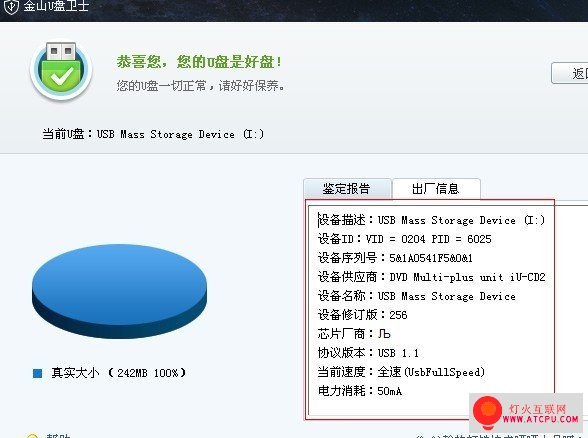Screen dimensions: 588x438
Task: Click the 设备序列号 line
Action: [x=395, y=258]
